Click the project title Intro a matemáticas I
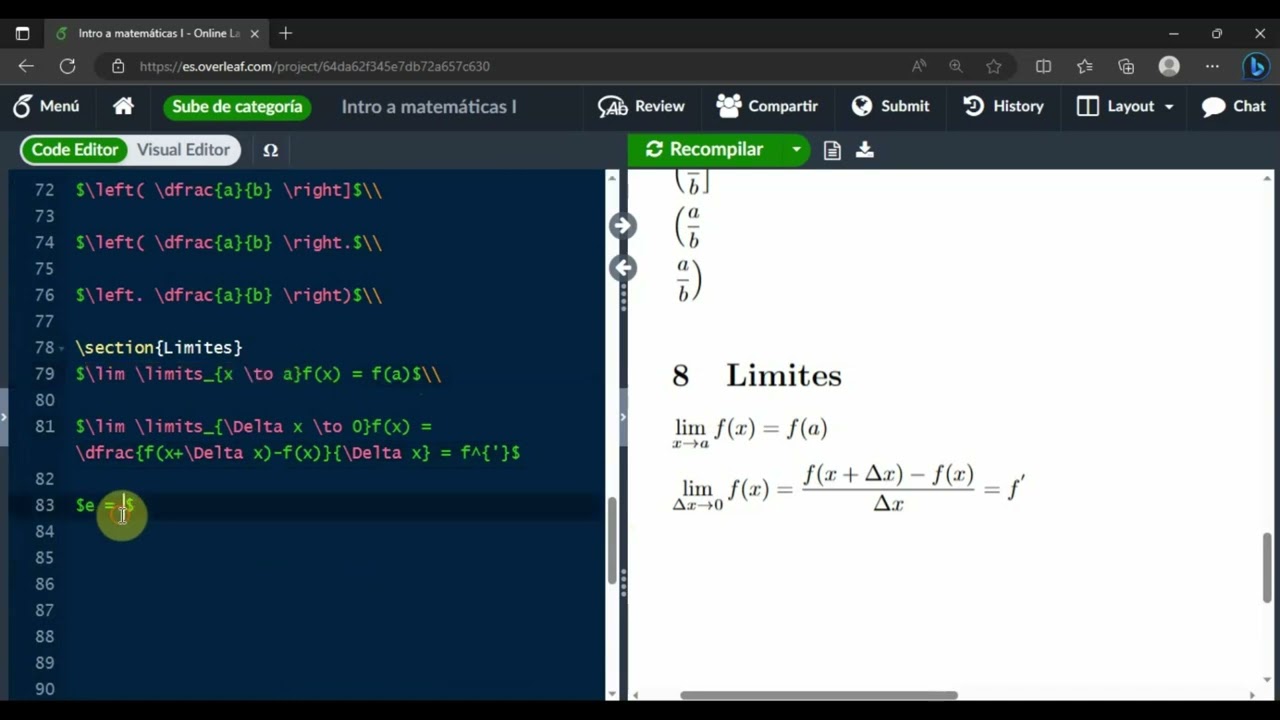 pyautogui.click(x=429, y=106)
